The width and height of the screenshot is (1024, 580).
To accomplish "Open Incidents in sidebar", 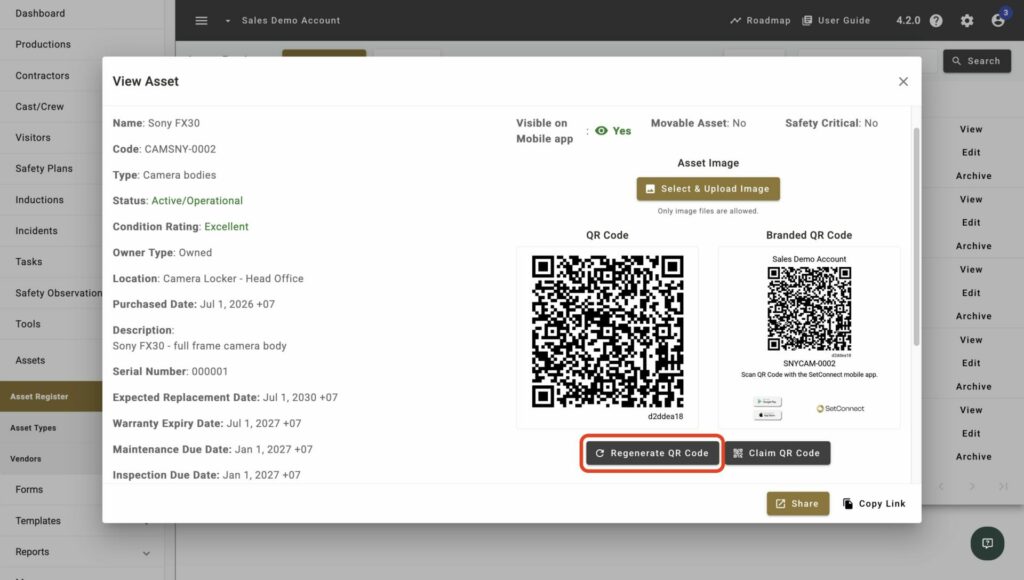I will click(x=36, y=231).
